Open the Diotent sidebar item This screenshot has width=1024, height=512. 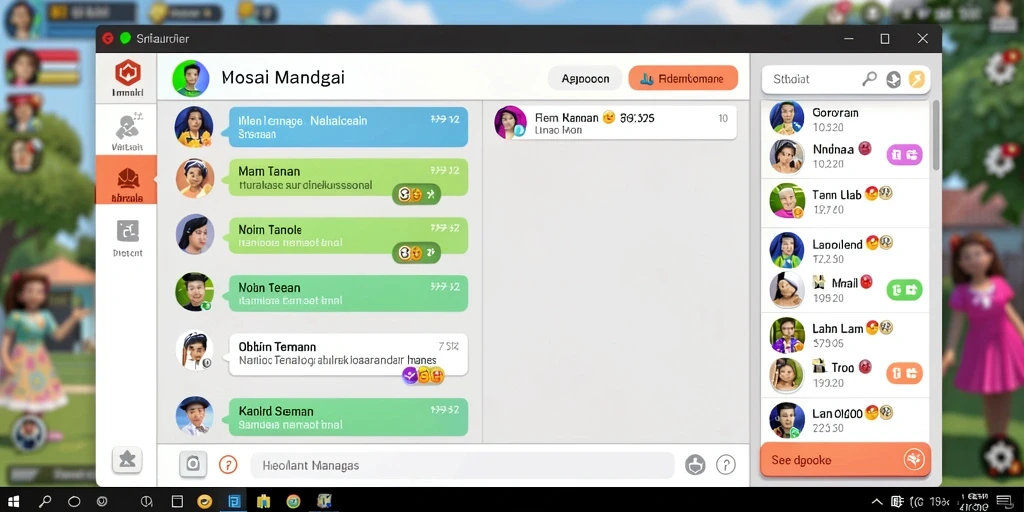pos(127,238)
